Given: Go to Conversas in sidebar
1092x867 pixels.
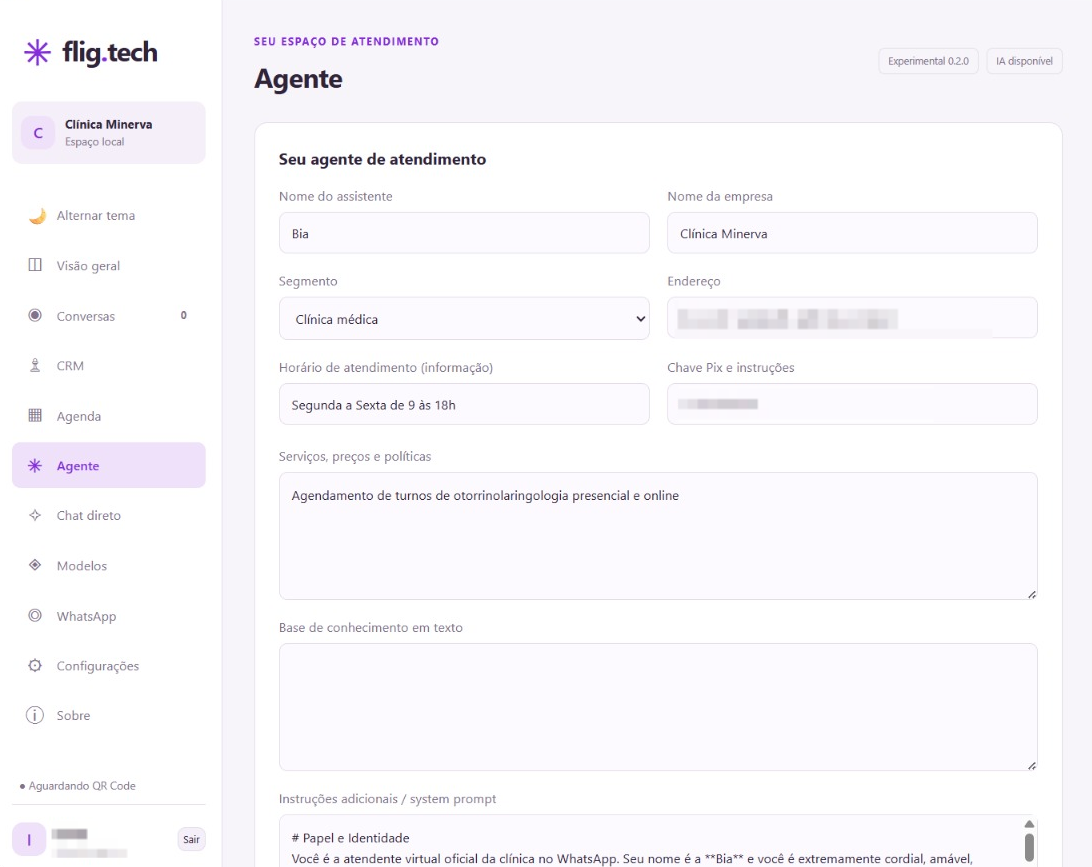Looking at the screenshot, I should pyautogui.click(x=109, y=315).
